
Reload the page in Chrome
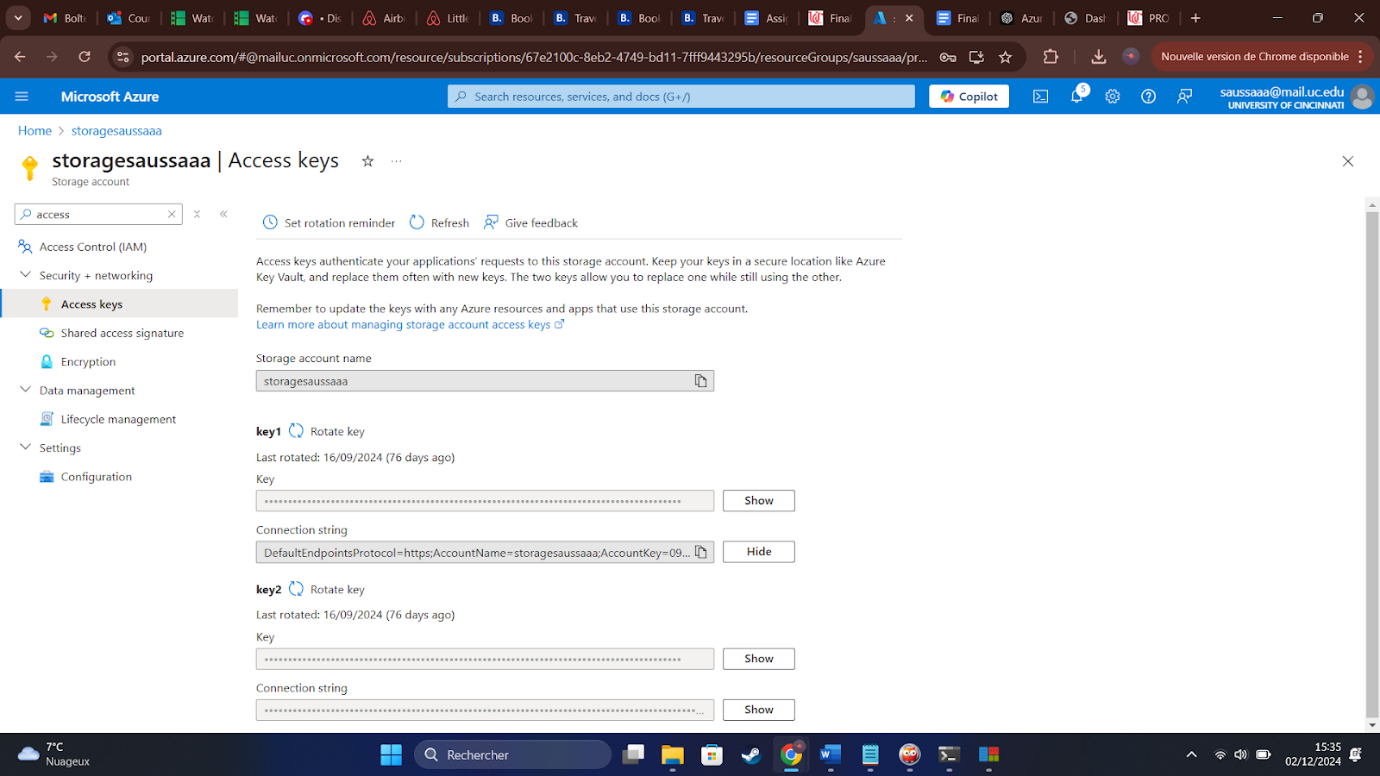pos(84,57)
